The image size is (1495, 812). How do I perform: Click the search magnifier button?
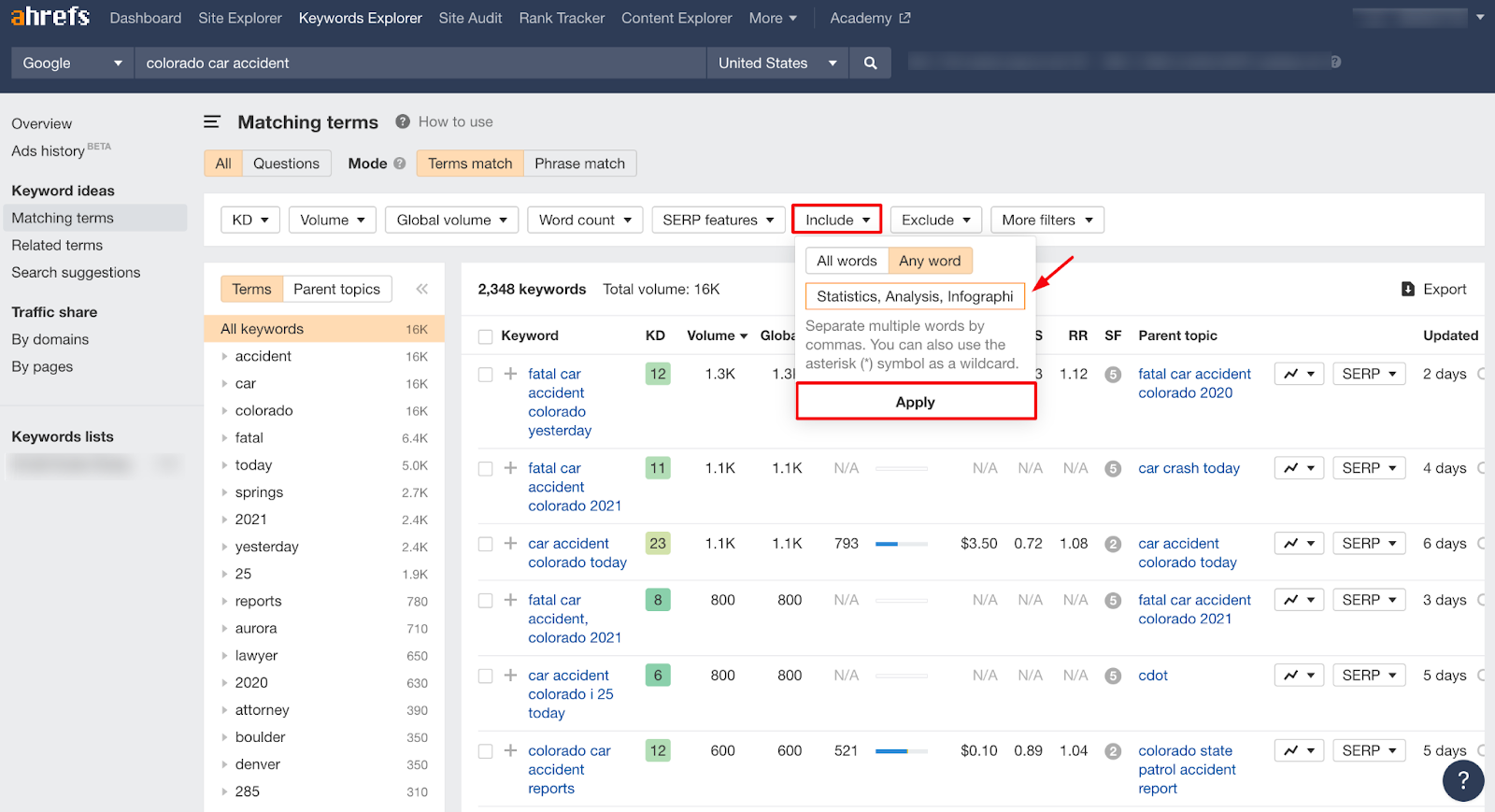pyautogui.click(x=870, y=63)
